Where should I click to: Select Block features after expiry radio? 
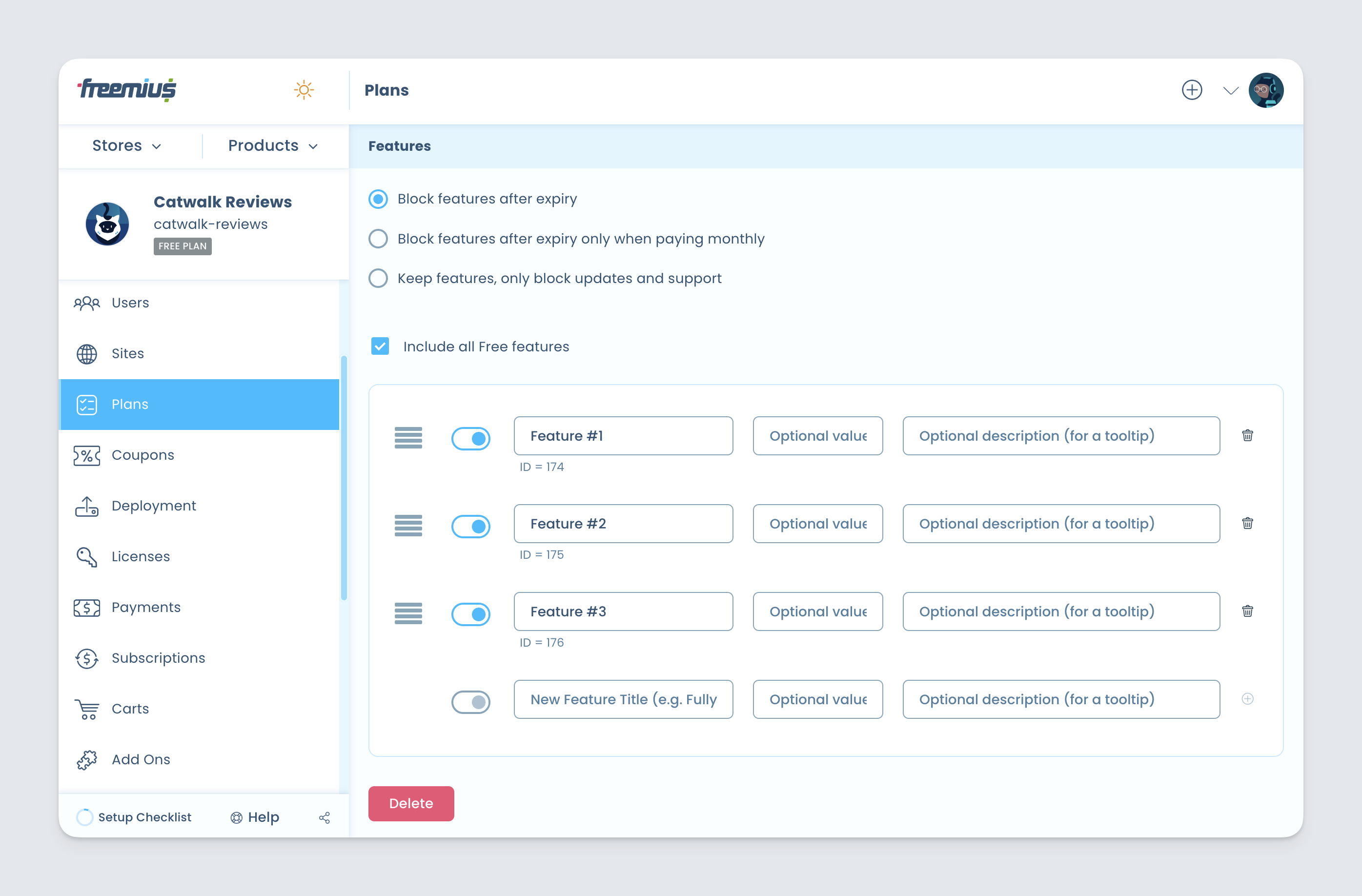[378, 198]
